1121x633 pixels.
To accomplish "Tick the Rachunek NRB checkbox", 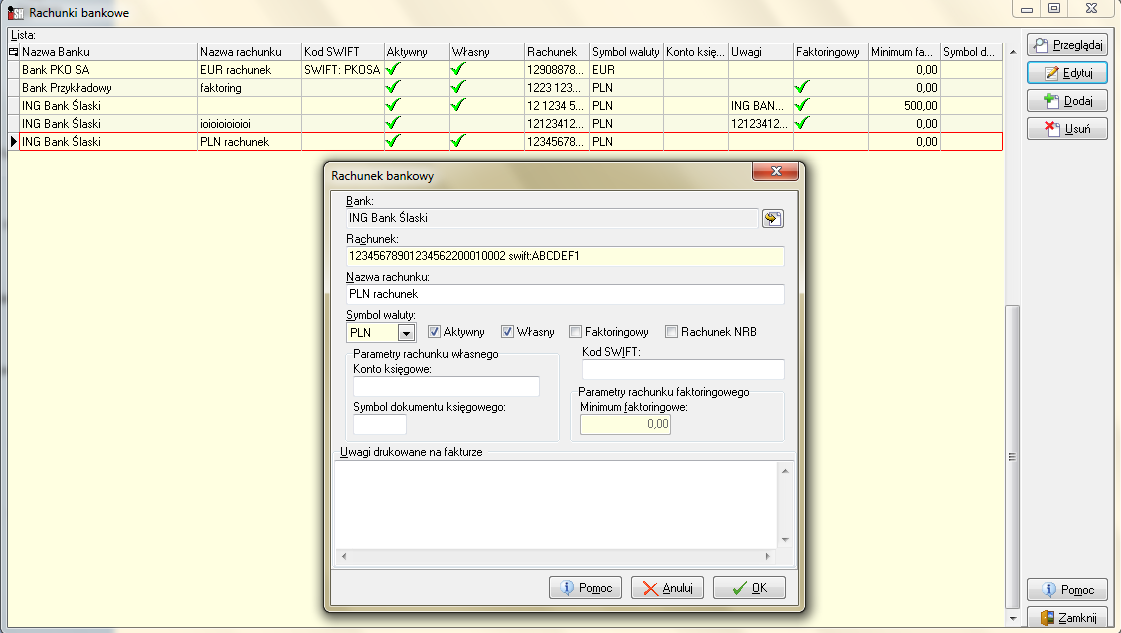I will [671, 331].
